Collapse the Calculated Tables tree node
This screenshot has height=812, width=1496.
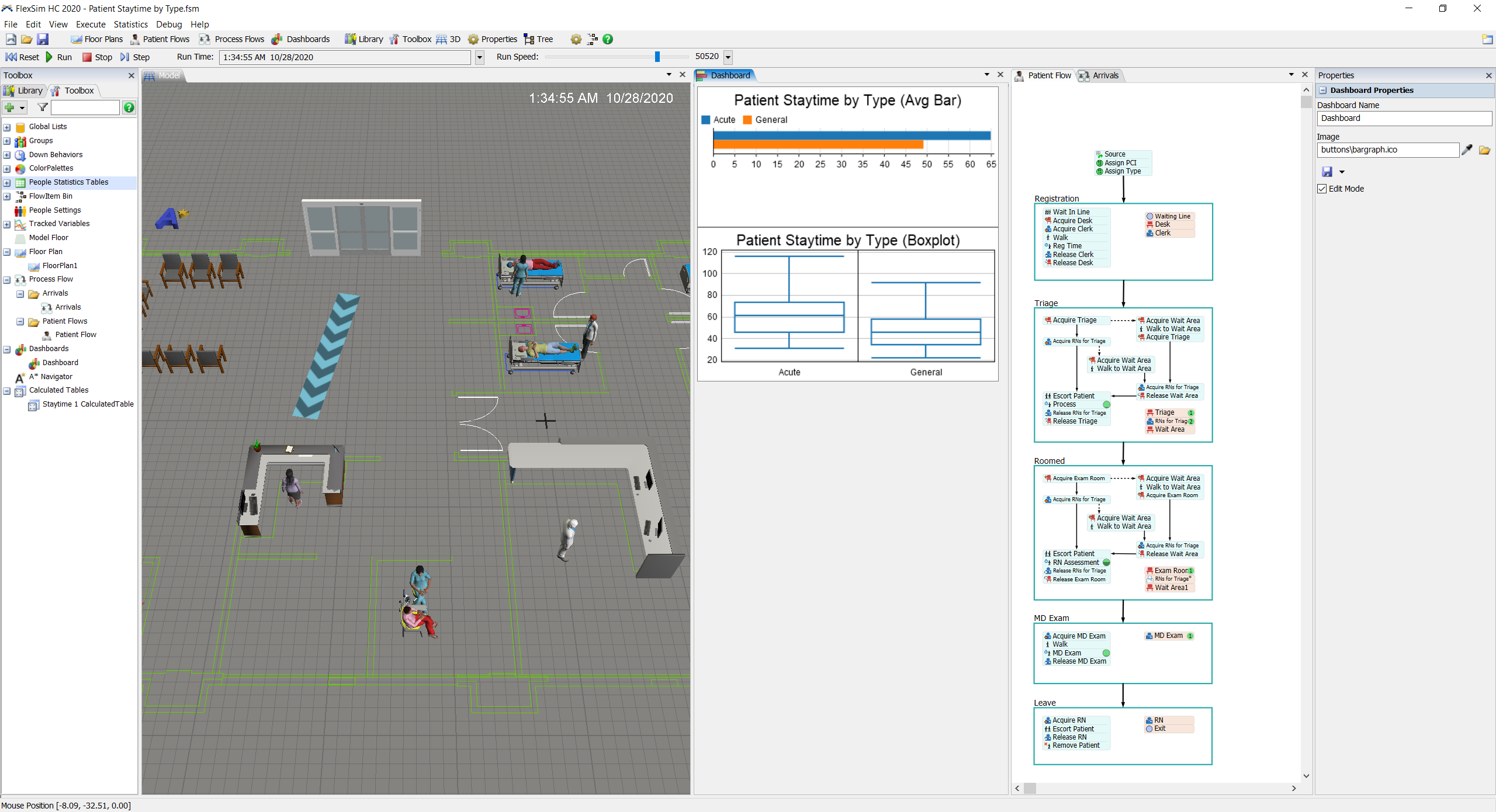coord(7,391)
